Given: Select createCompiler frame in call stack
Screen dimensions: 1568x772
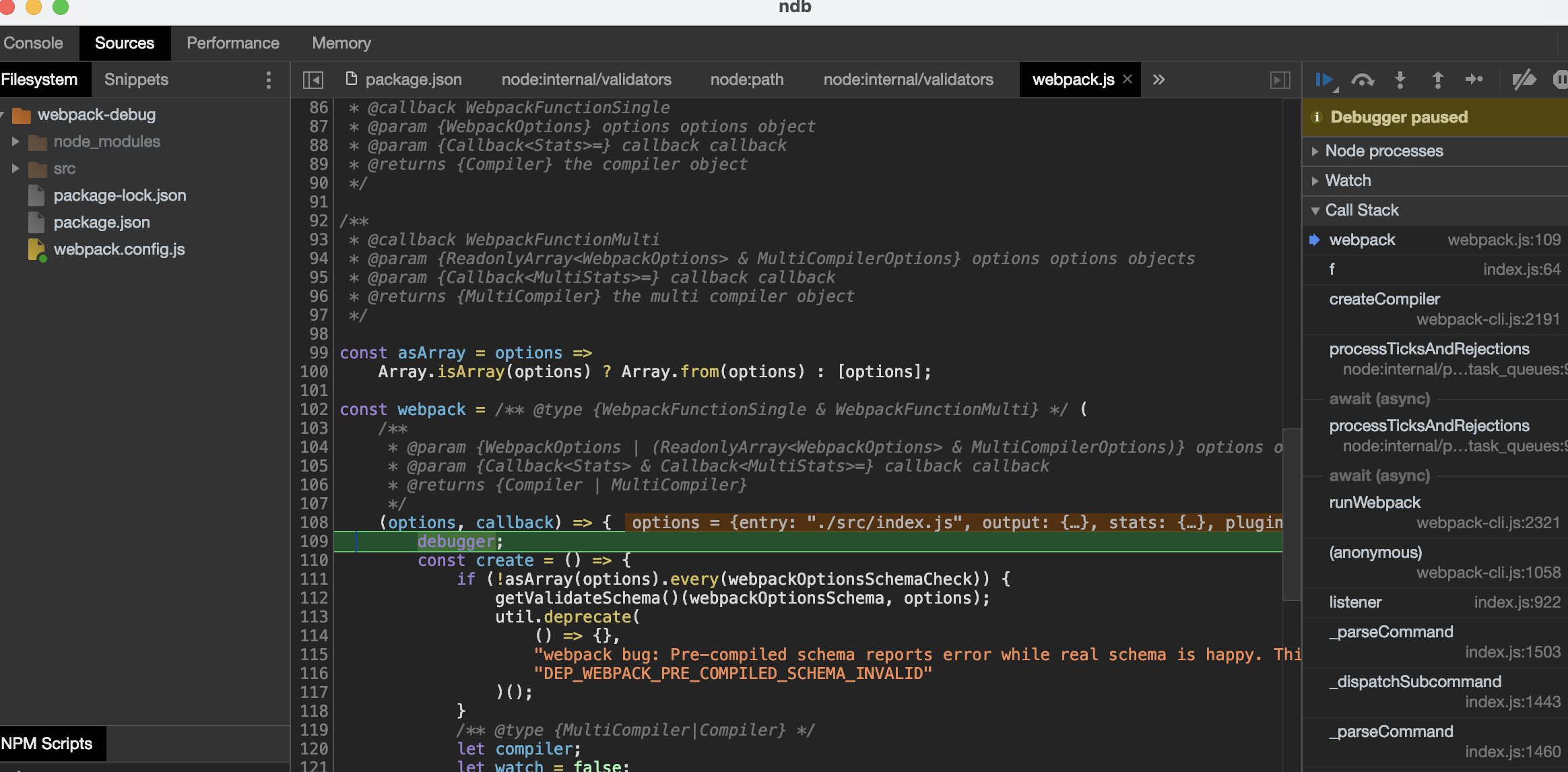Looking at the screenshot, I should coord(1384,299).
